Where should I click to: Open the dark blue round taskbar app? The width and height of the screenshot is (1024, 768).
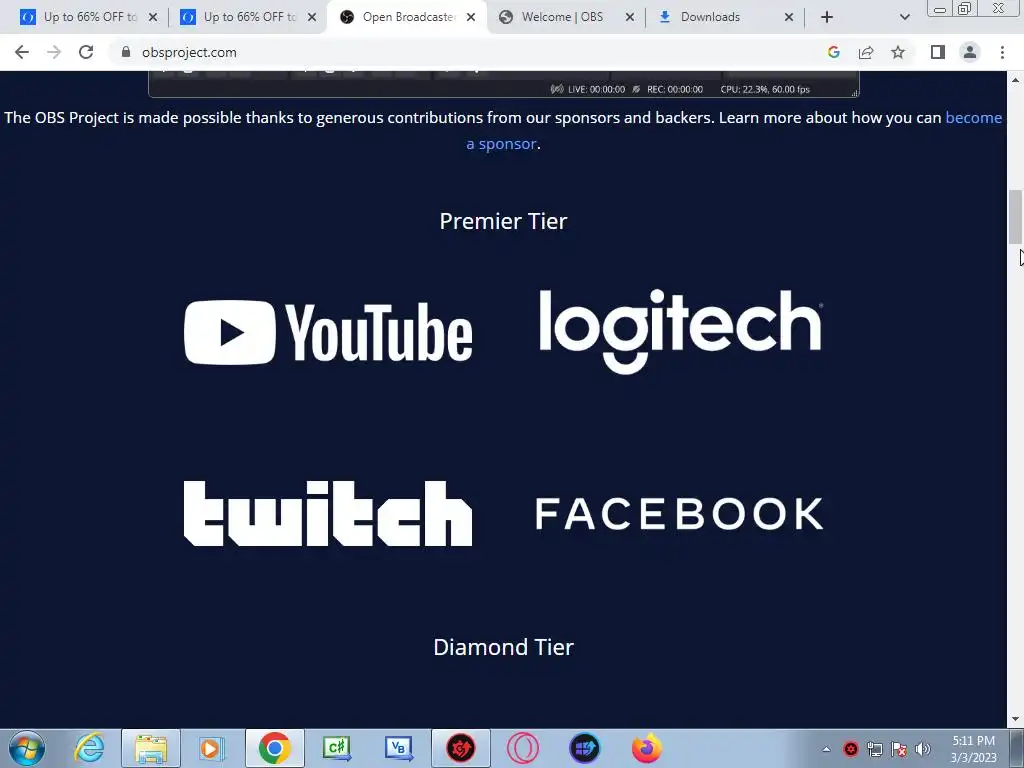584,748
